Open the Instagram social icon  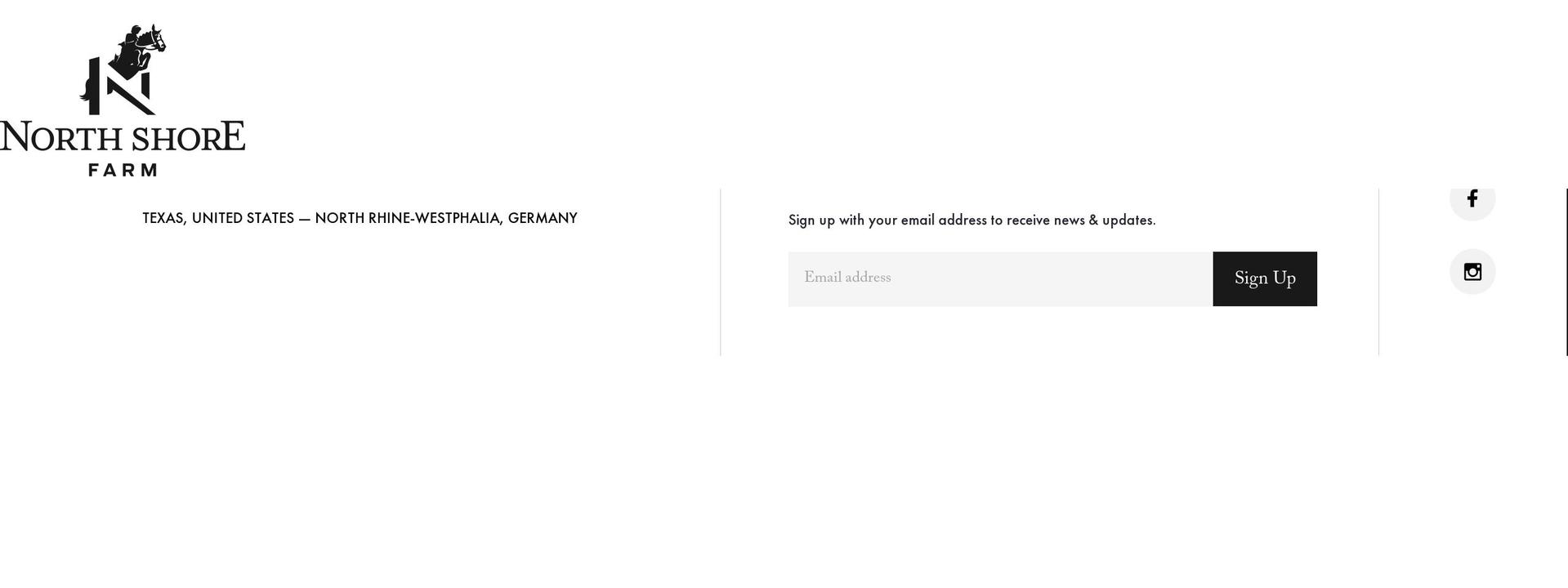coord(1472,272)
